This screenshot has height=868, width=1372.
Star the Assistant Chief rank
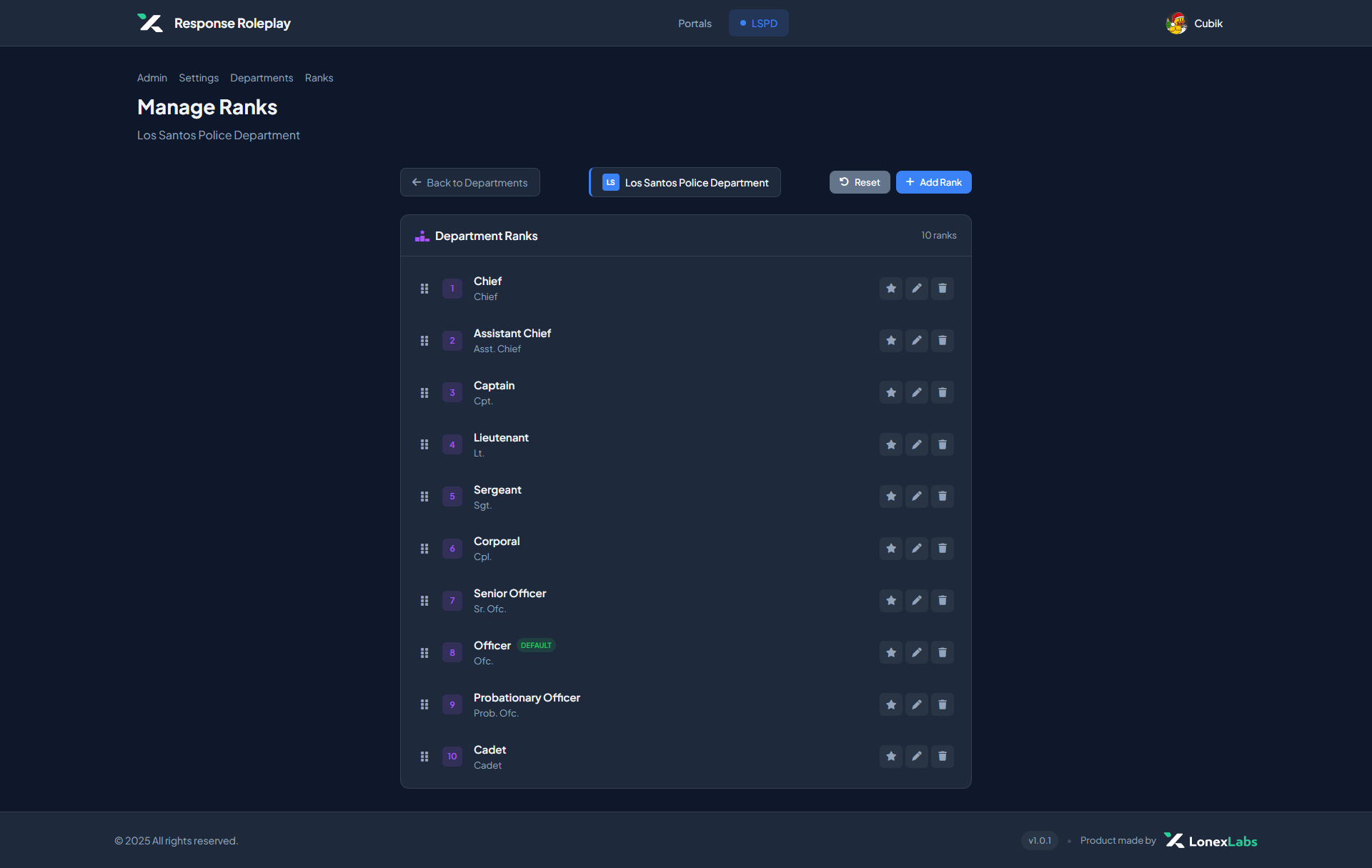[891, 341]
